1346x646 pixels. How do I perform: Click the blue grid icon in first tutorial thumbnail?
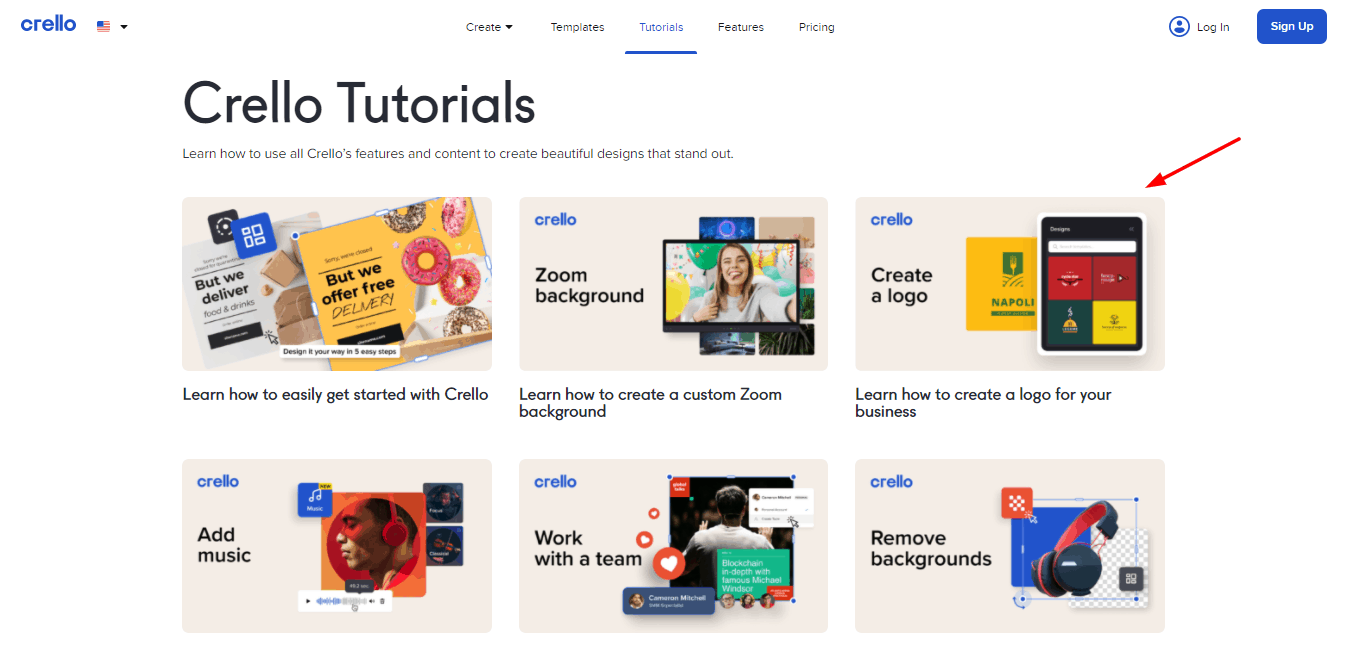pos(254,236)
